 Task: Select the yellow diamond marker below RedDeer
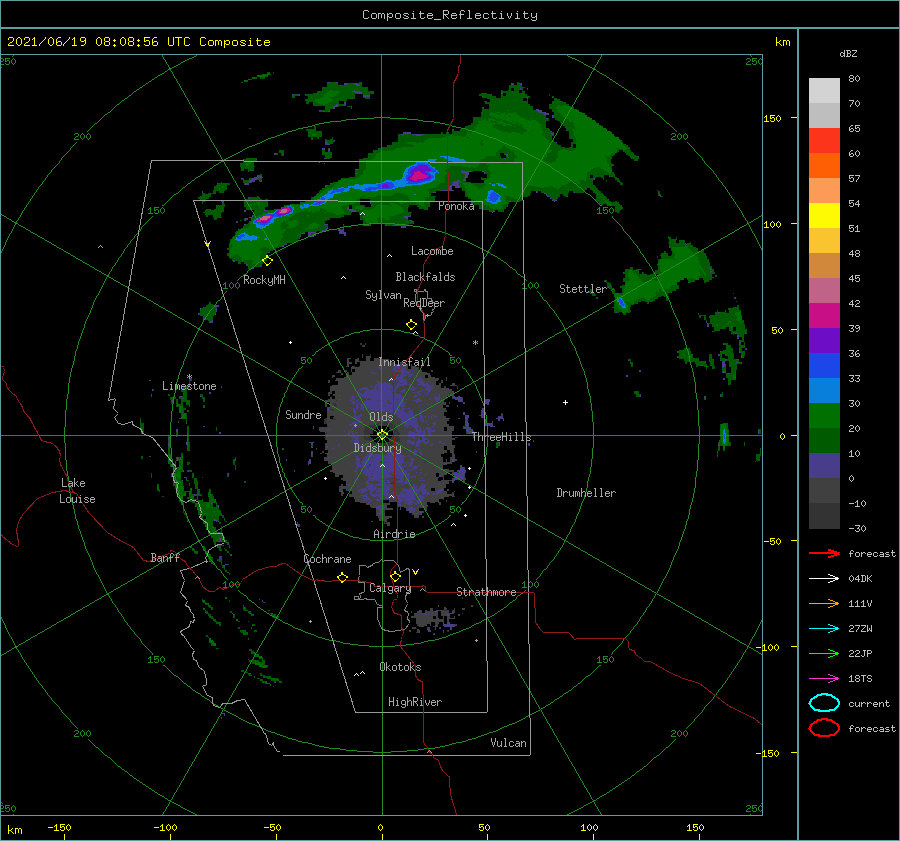[411, 325]
